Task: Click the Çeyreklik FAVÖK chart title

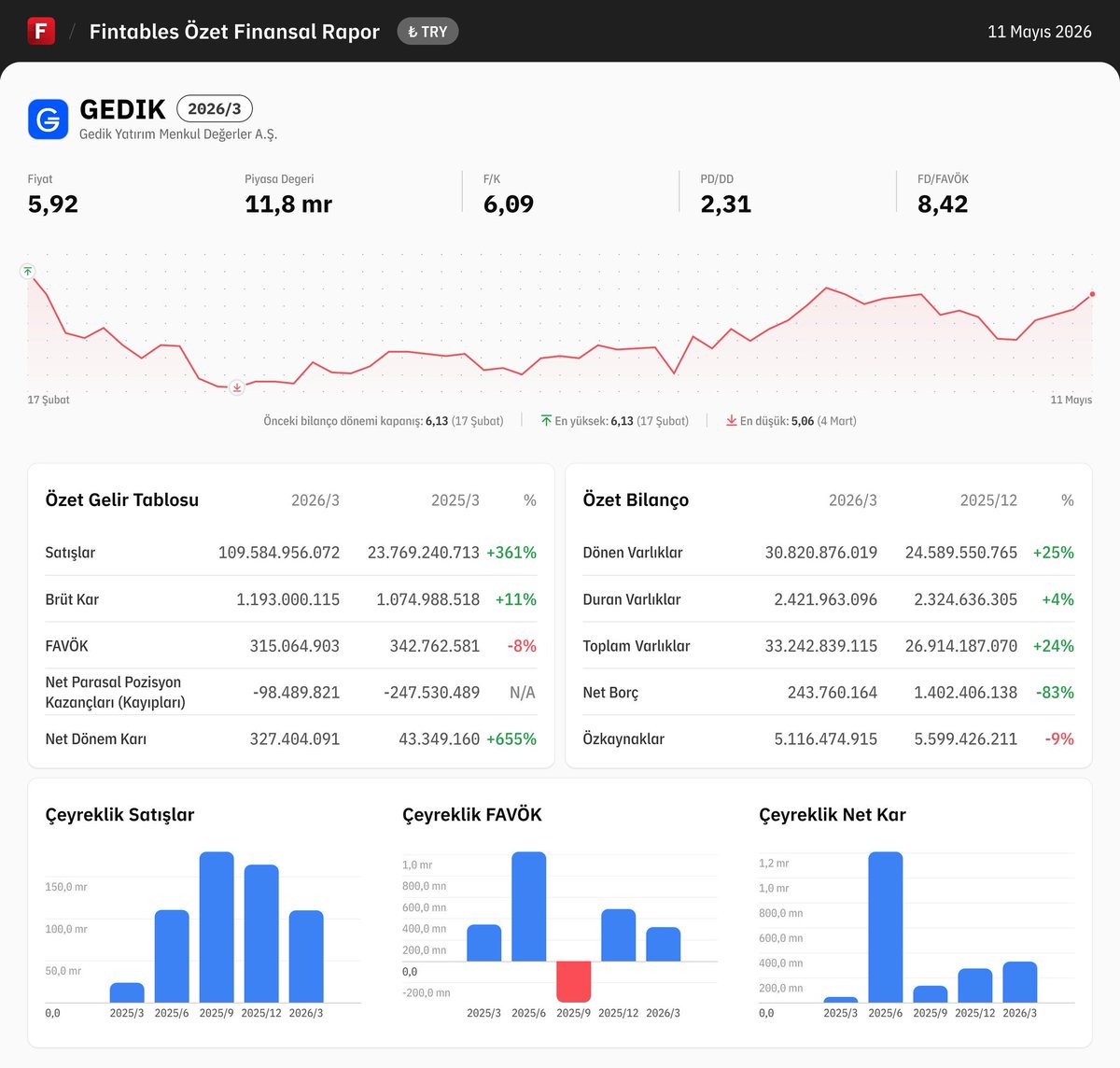Action: [x=472, y=815]
